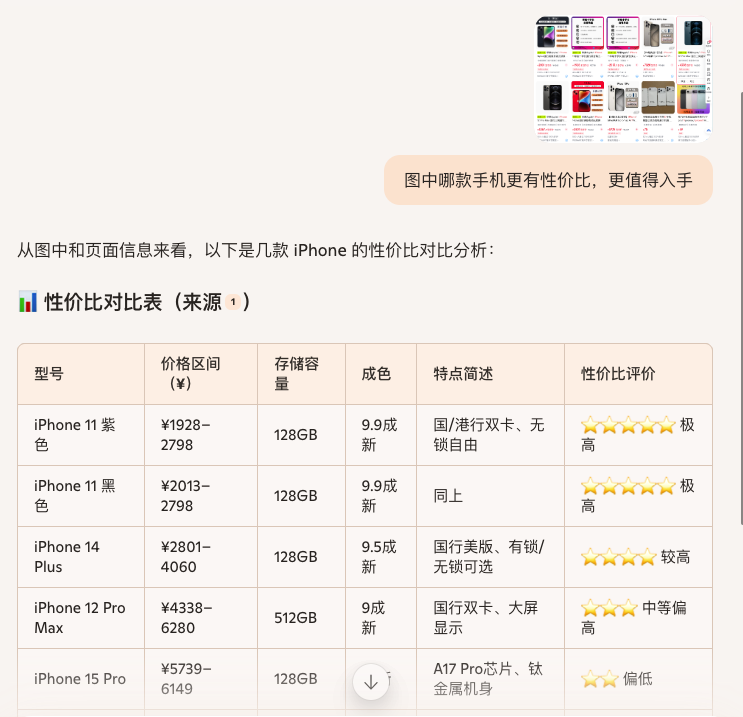Click A17 Pro芯片、钛金属机身 description cell
Viewport: 743px width, 717px height.
(x=490, y=679)
